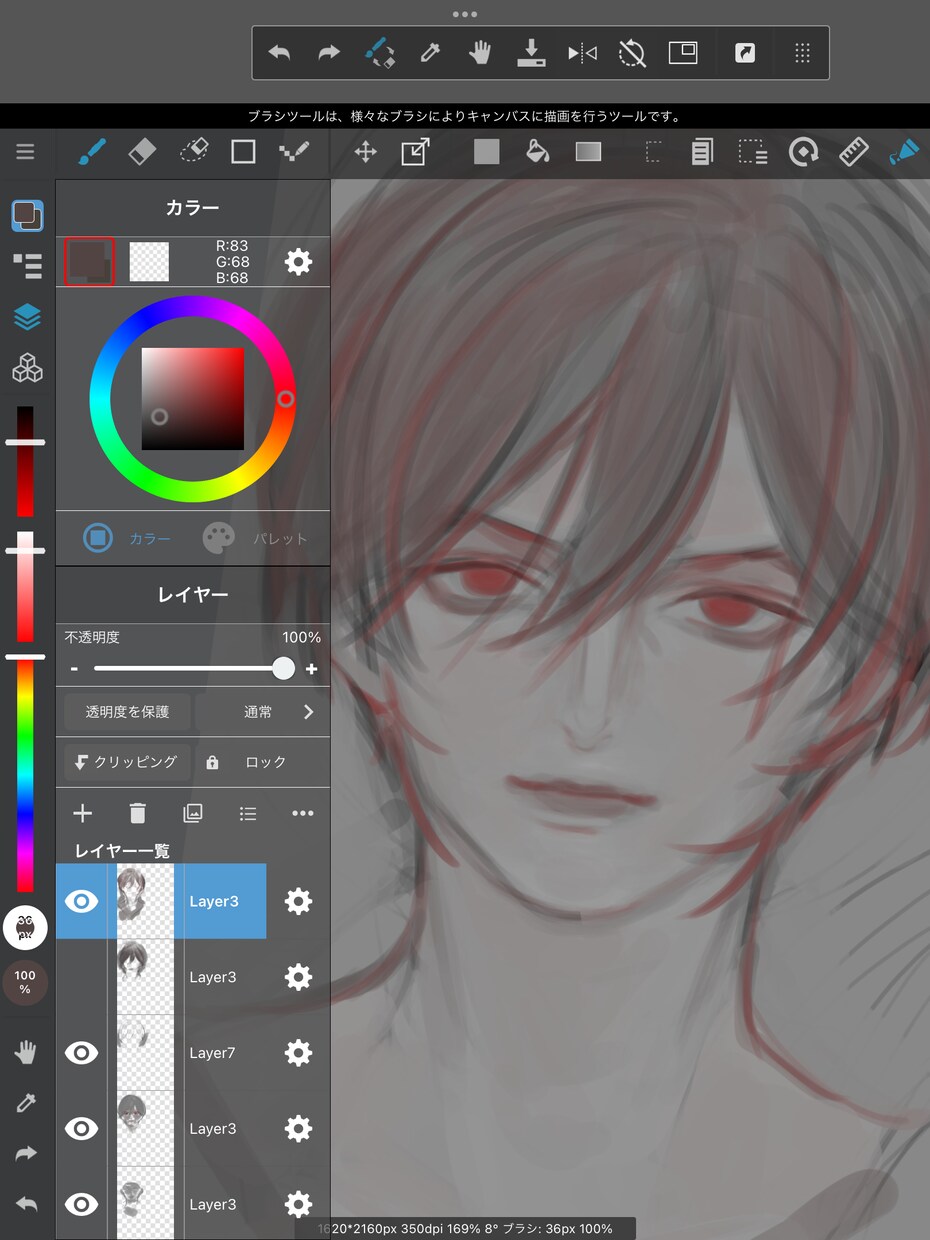
Task: Decrease layer opacity with the minus button
Action: click(x=74, y=669)
